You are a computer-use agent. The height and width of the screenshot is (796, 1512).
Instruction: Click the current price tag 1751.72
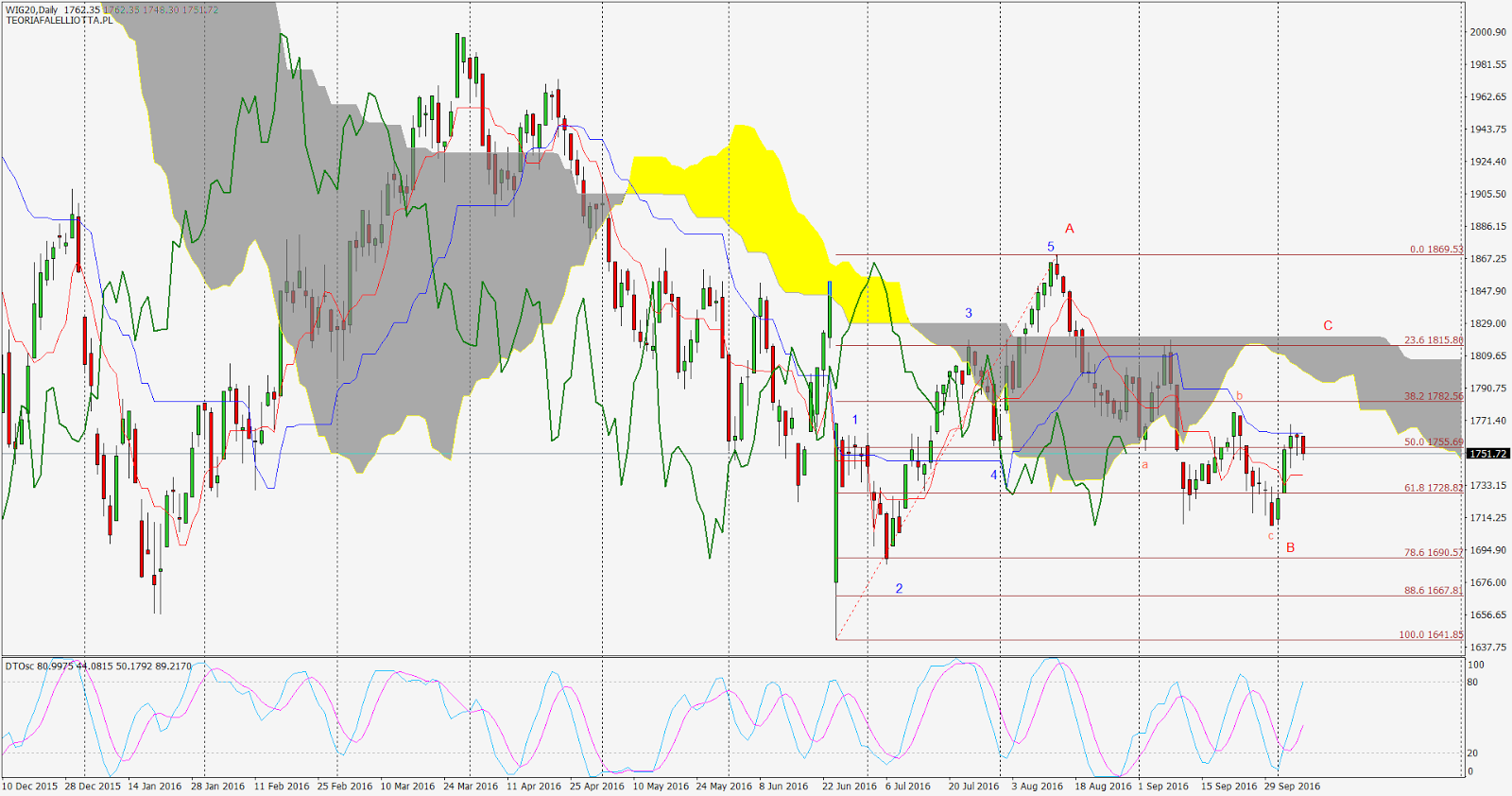[x=1489, y=454]
